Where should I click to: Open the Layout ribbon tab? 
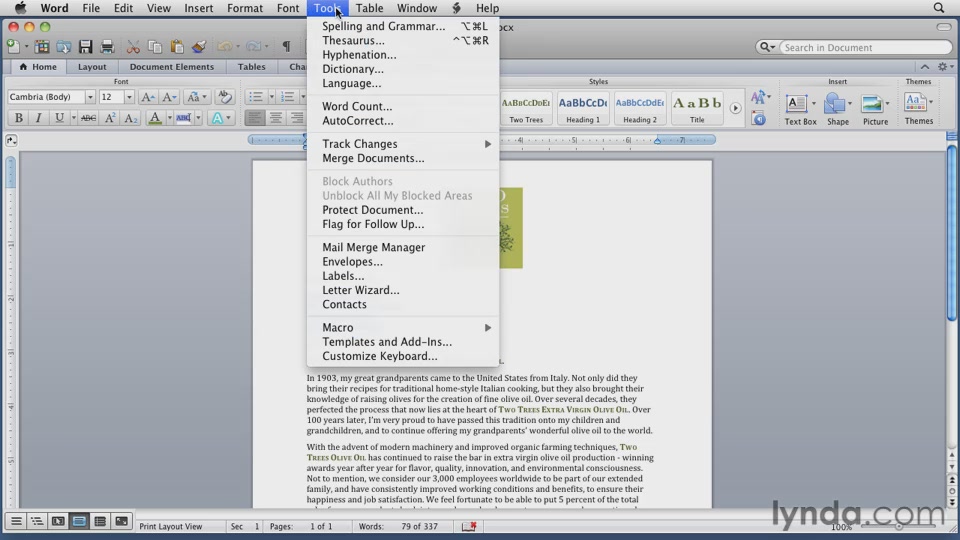92,67
